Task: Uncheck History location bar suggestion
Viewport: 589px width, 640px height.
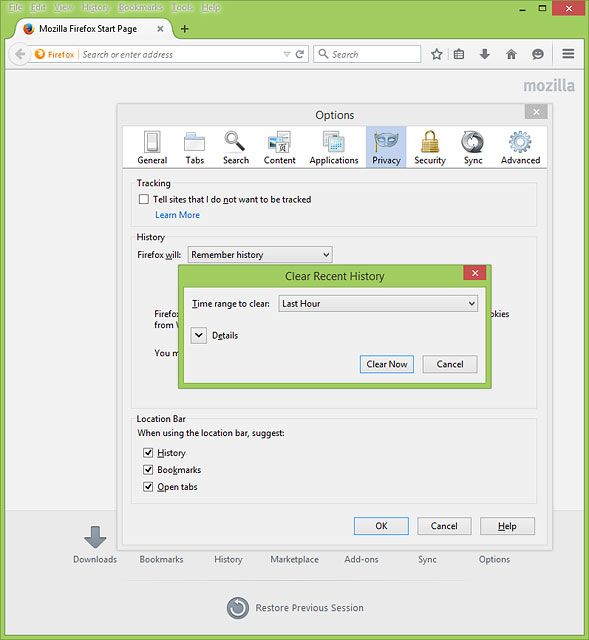Action: 148,453
